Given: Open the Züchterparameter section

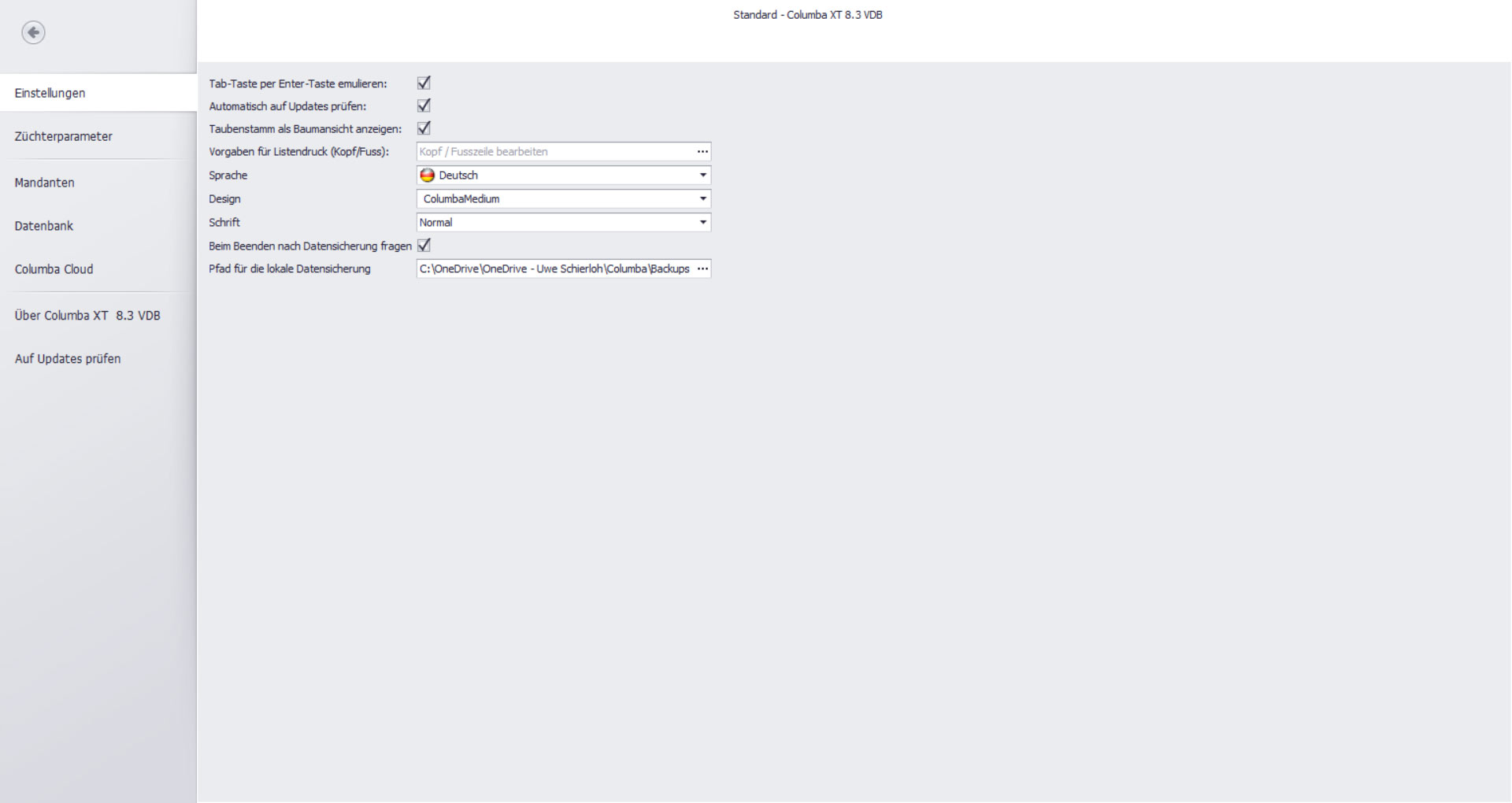Looking at the screenshot, I should 64,136.
